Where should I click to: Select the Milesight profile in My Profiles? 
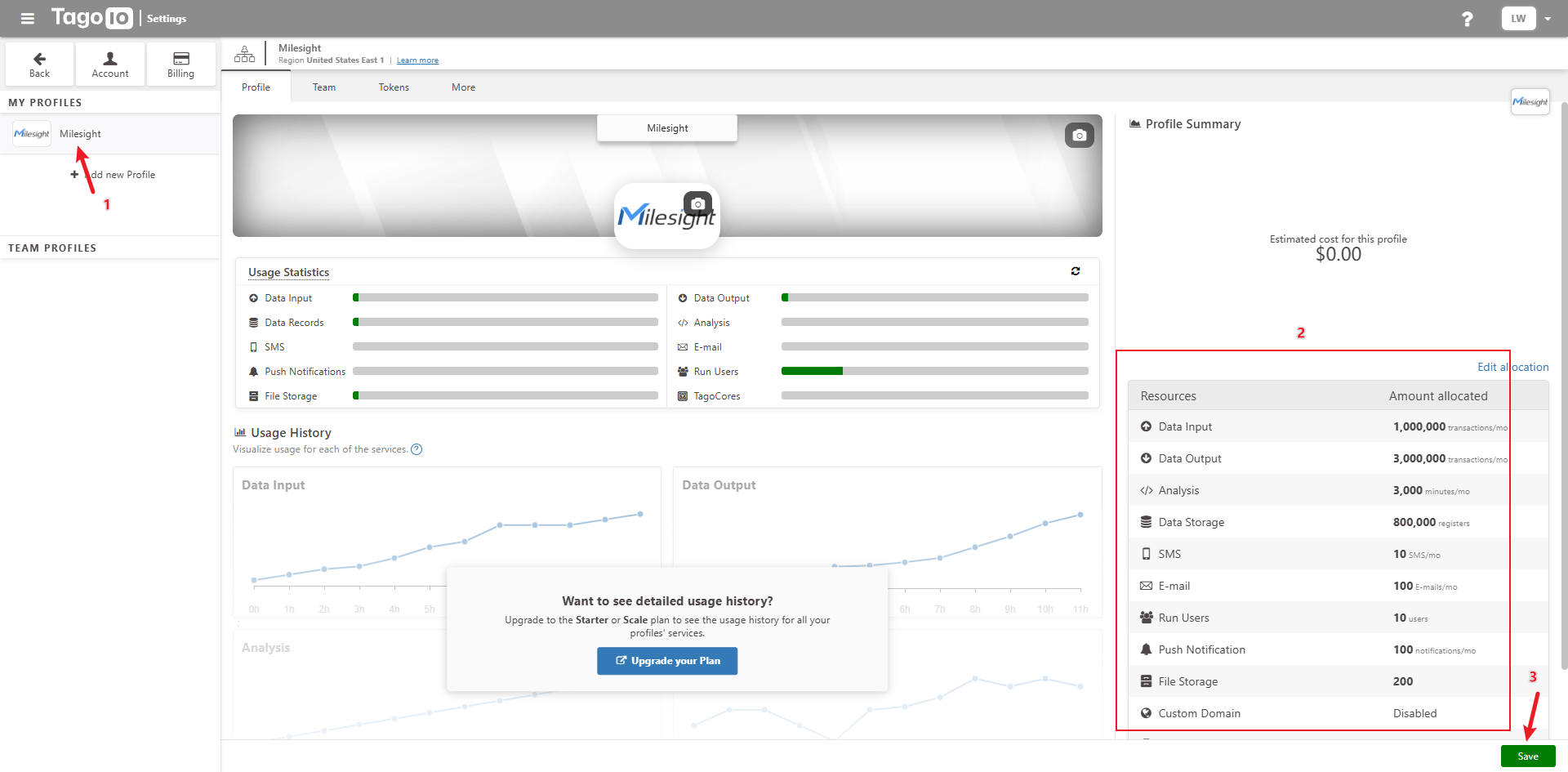(110, 134)
